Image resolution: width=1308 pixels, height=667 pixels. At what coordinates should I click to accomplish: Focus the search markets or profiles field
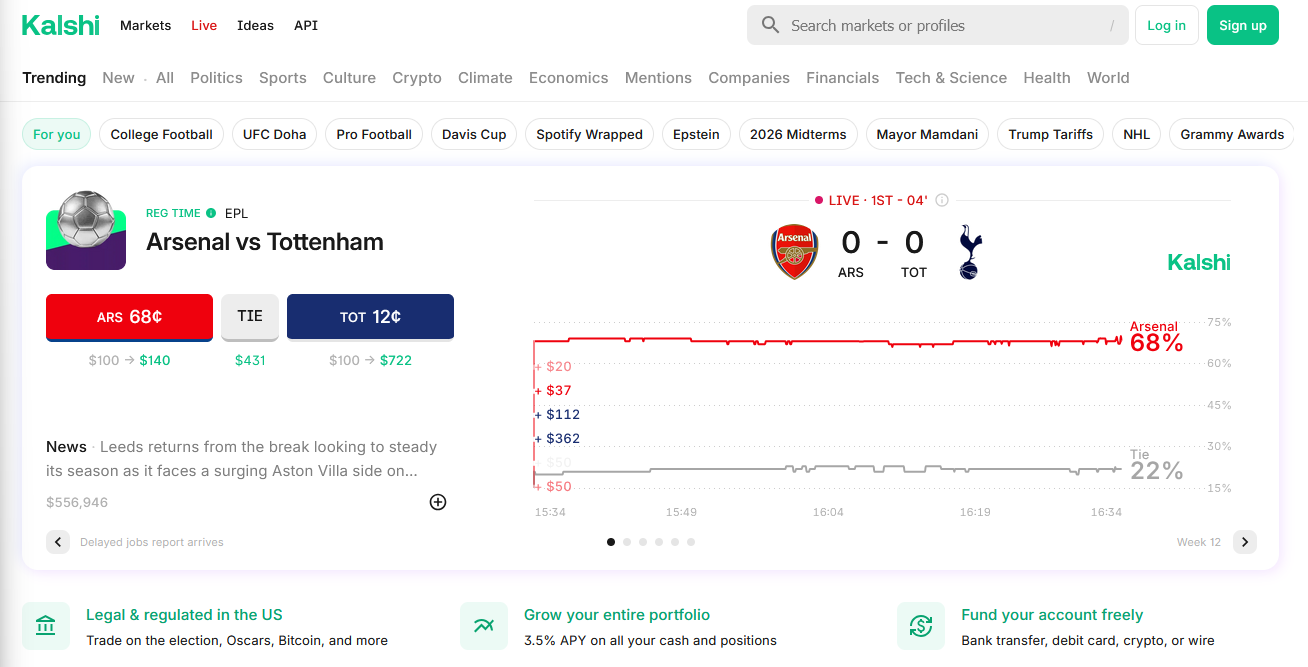tap(938, 25)
